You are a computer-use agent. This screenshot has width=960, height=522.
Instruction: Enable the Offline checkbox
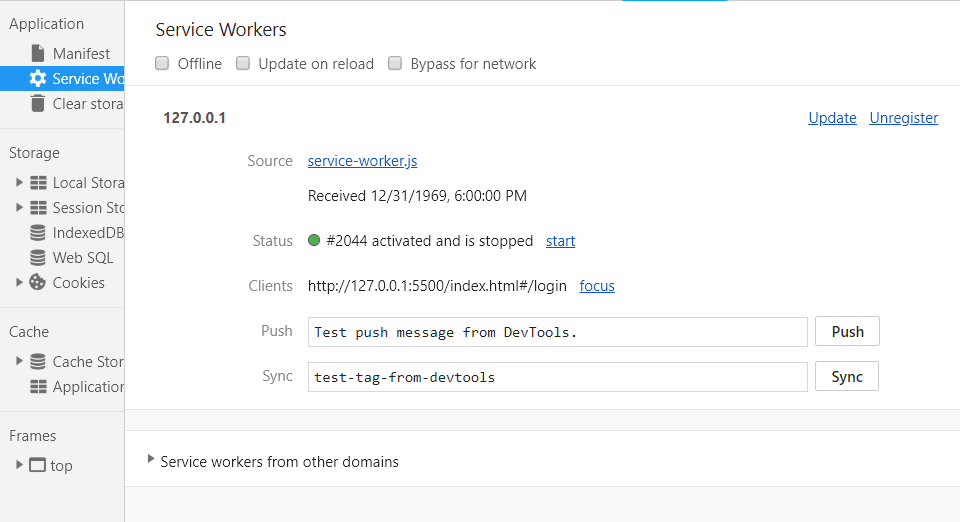[162, 63]
